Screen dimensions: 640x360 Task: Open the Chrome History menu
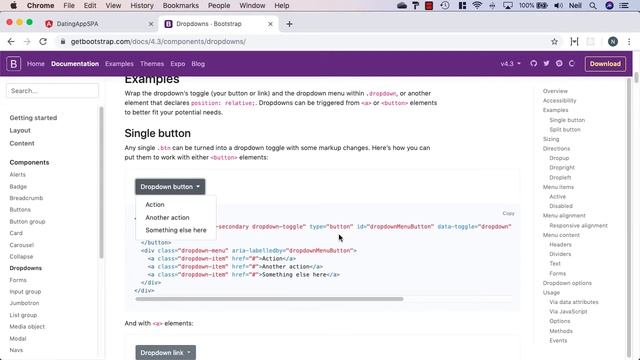click(x=142, y=5)
